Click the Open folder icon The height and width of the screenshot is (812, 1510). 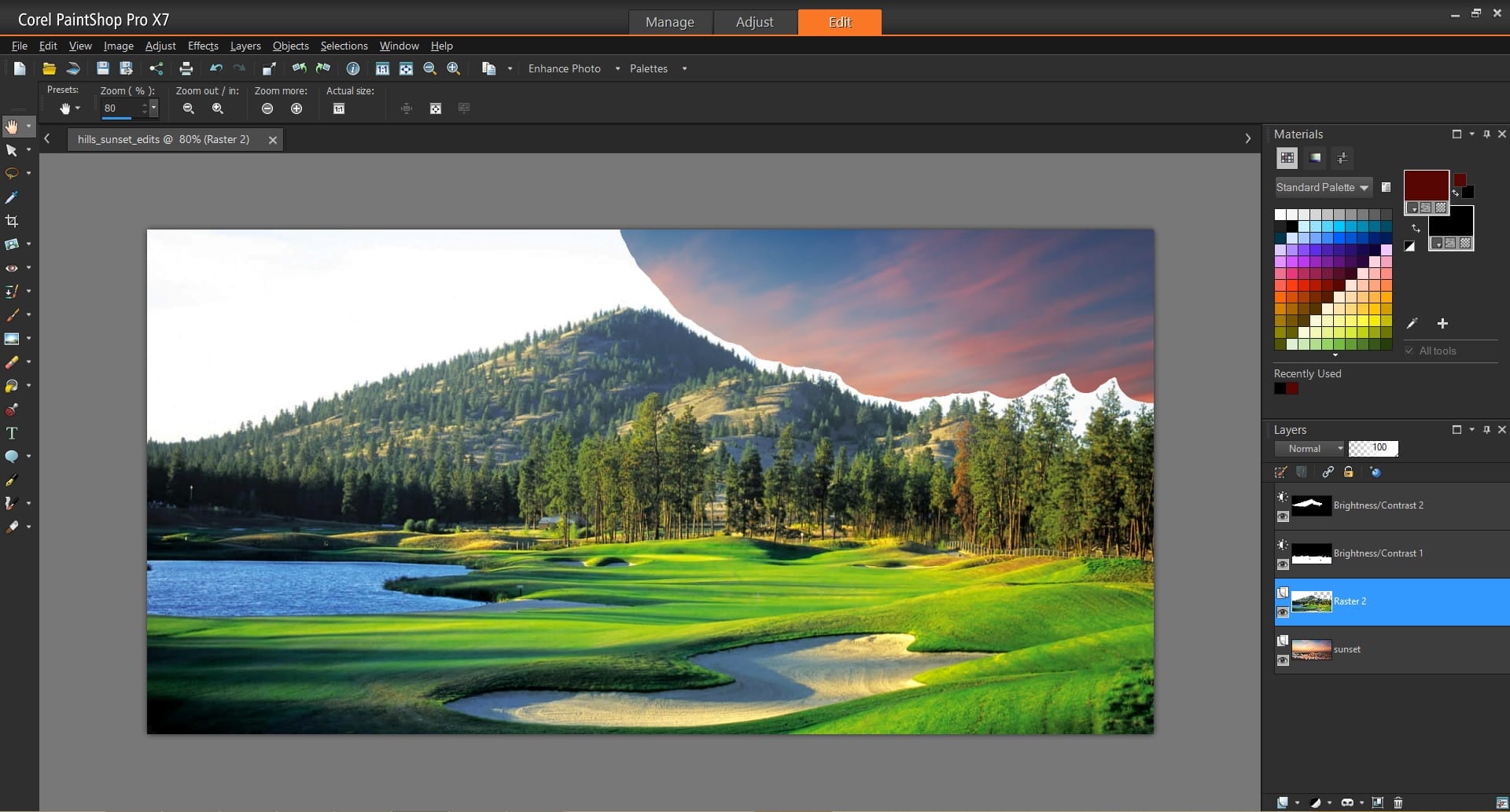pos(49,68)
